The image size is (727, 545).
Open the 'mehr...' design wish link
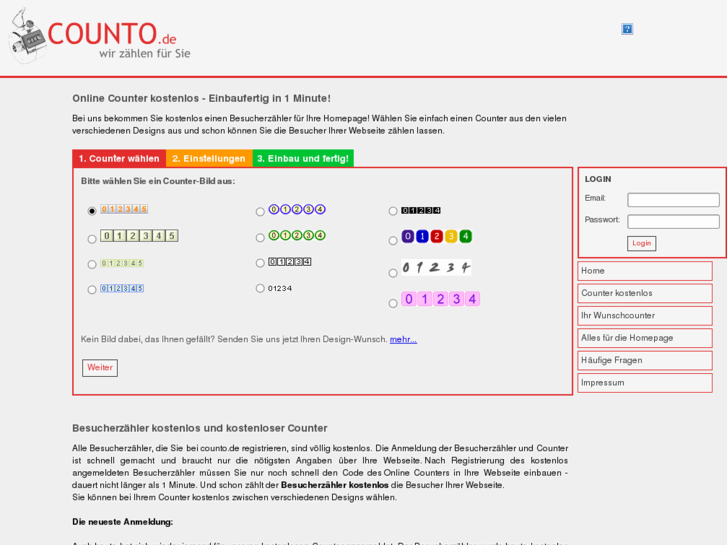click(x=403, y=340)
